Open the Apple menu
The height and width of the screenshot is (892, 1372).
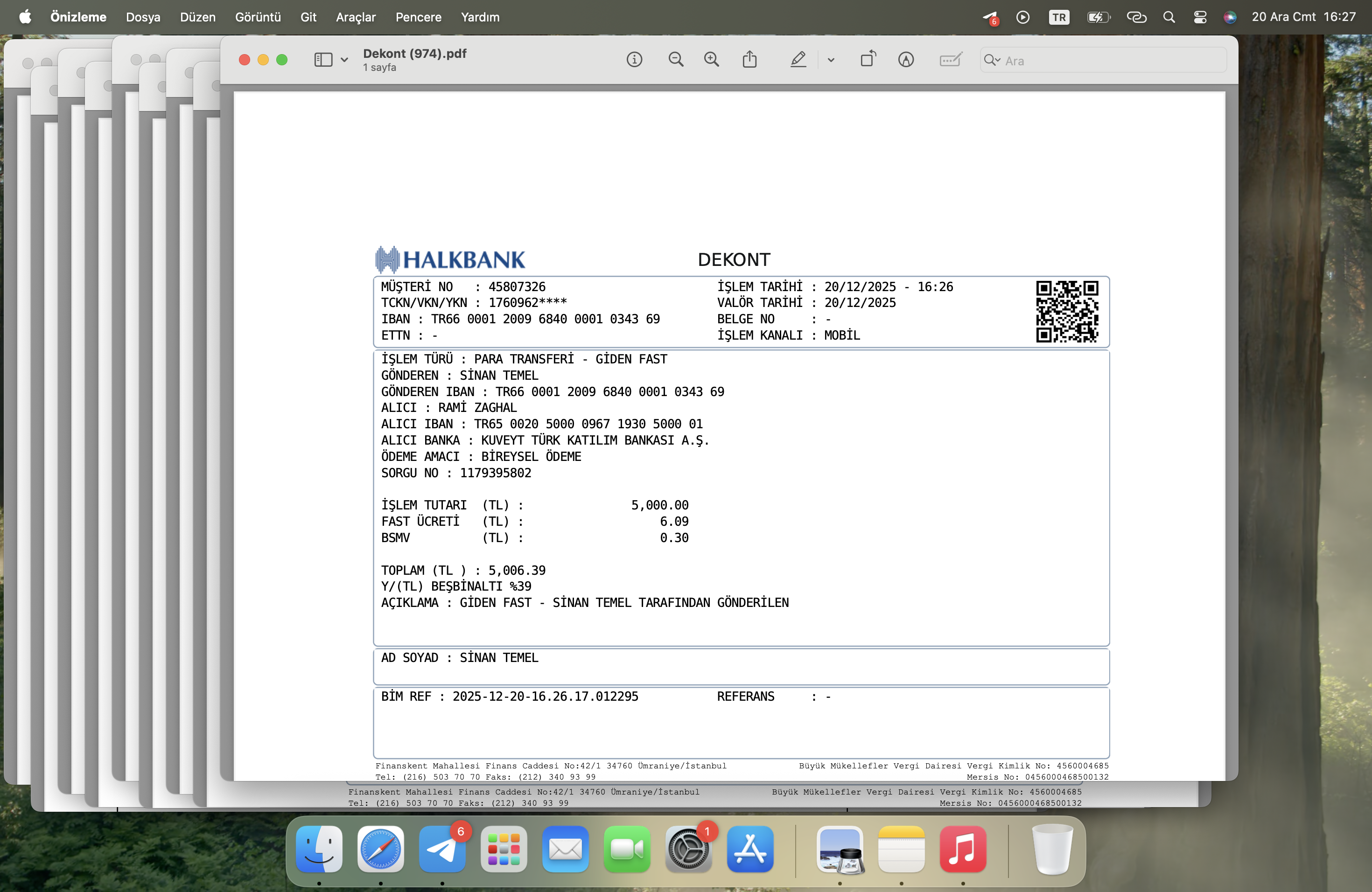[x=25, y=17]
